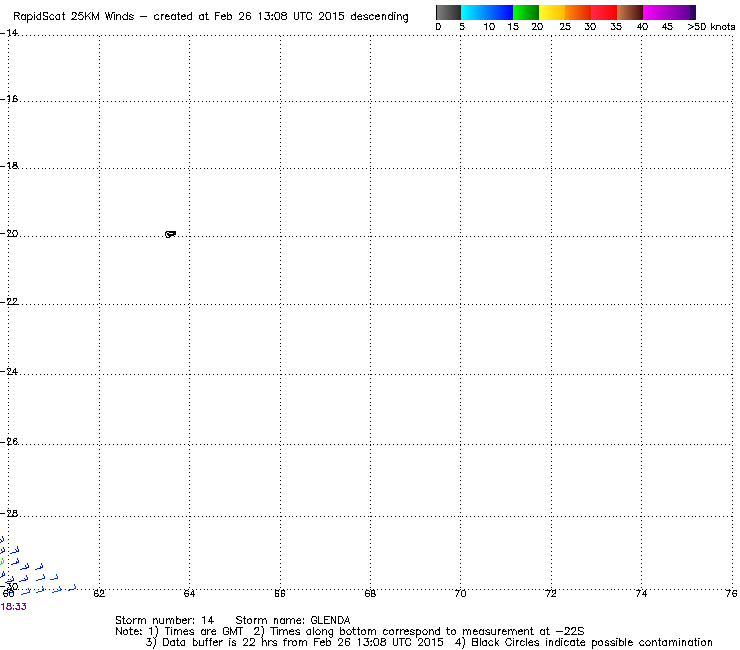The image size is (740, 650).
Task: Click the longitude label 72
Action: [551, 594]
